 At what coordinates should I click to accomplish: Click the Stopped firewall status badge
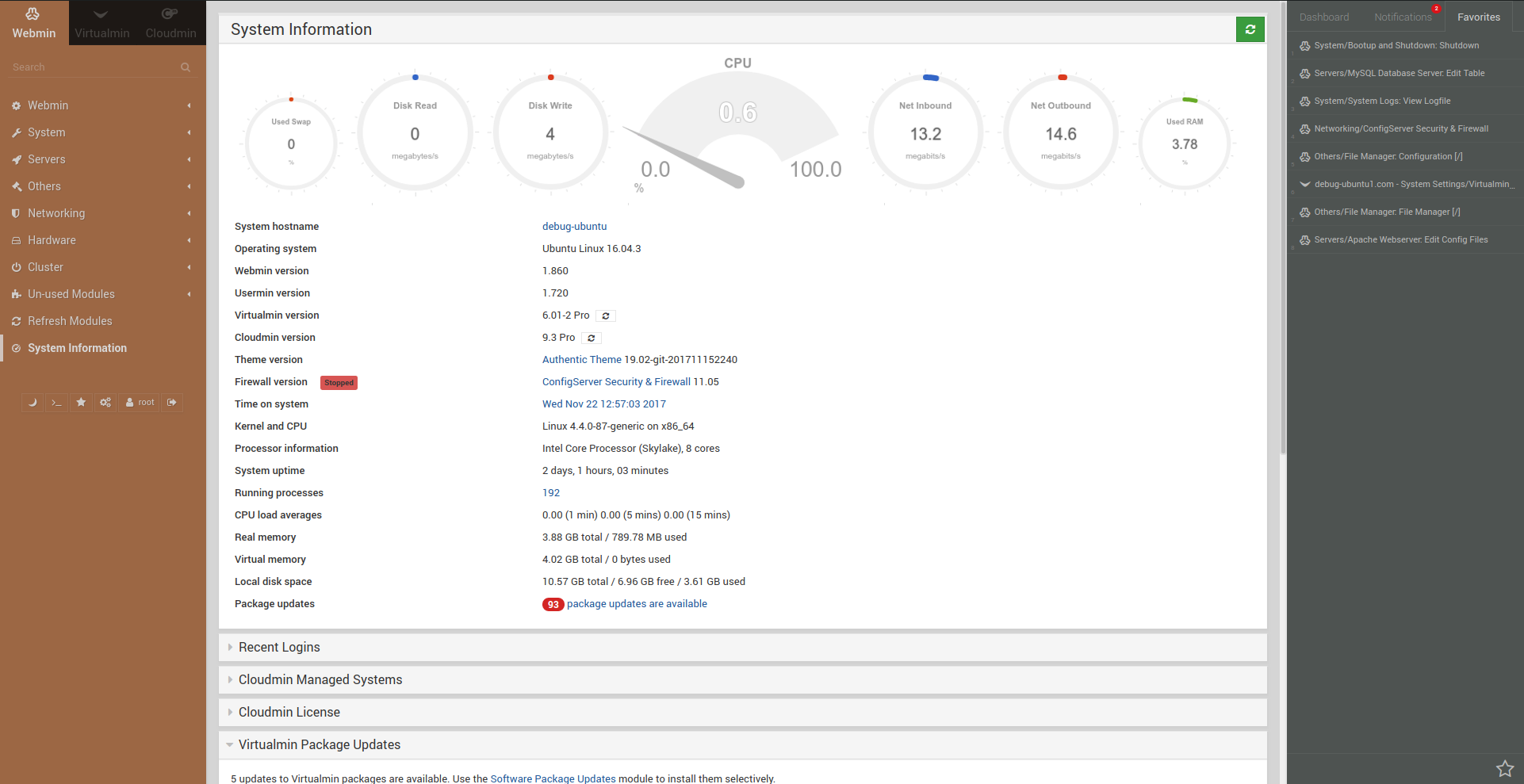pos(339,383)
